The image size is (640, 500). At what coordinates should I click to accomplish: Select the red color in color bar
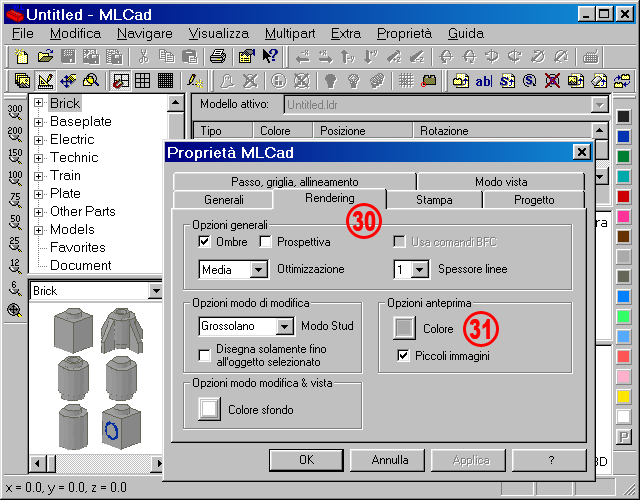click(x=623, y=196)
